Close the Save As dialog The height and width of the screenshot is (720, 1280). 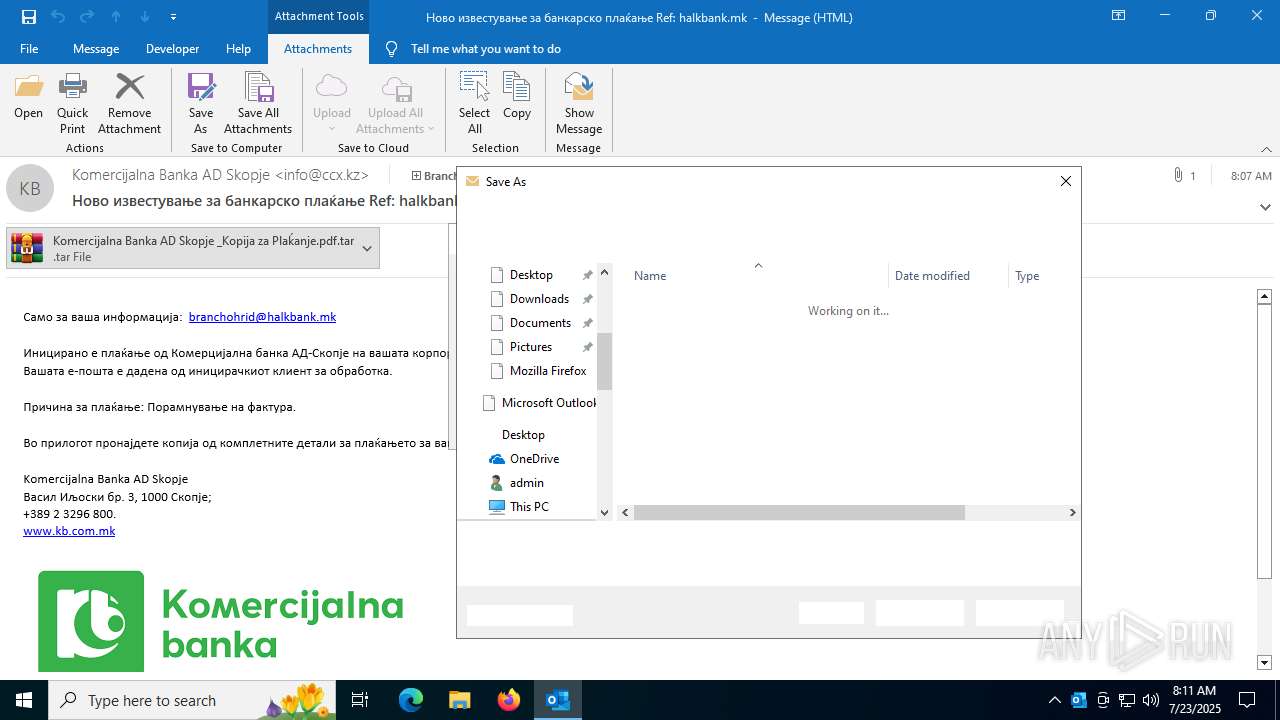[x=1065, y=181]
